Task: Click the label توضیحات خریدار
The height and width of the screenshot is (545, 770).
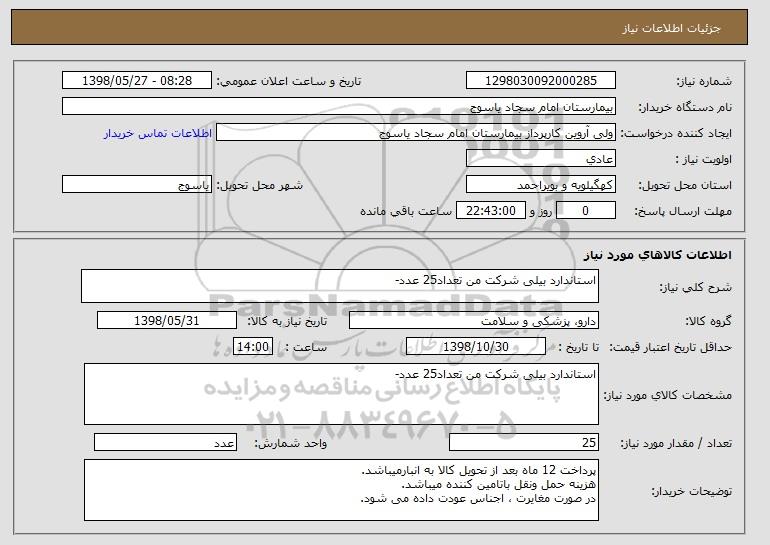Action: 691,490
